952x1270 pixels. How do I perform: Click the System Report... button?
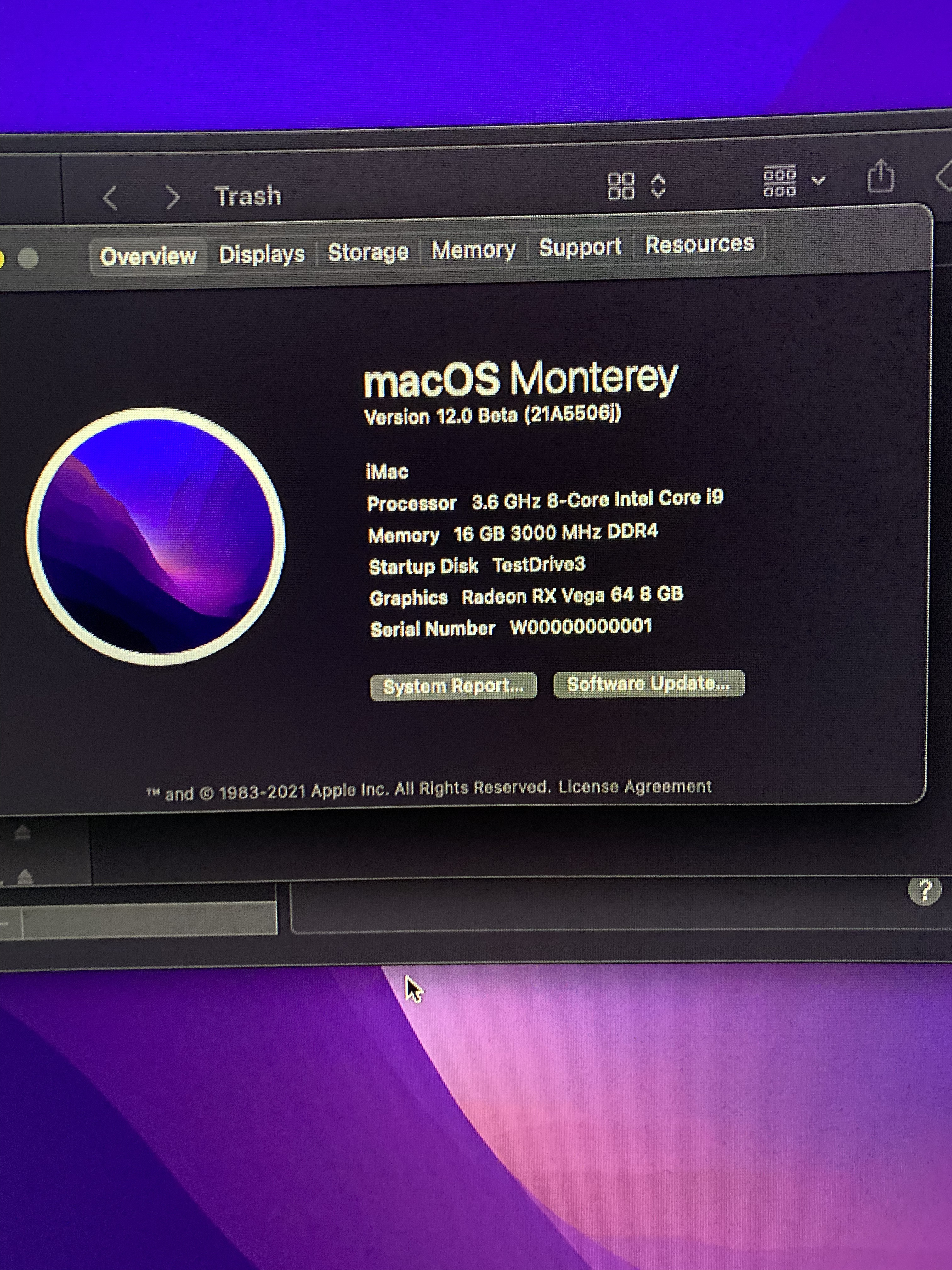tap(453, 686)
